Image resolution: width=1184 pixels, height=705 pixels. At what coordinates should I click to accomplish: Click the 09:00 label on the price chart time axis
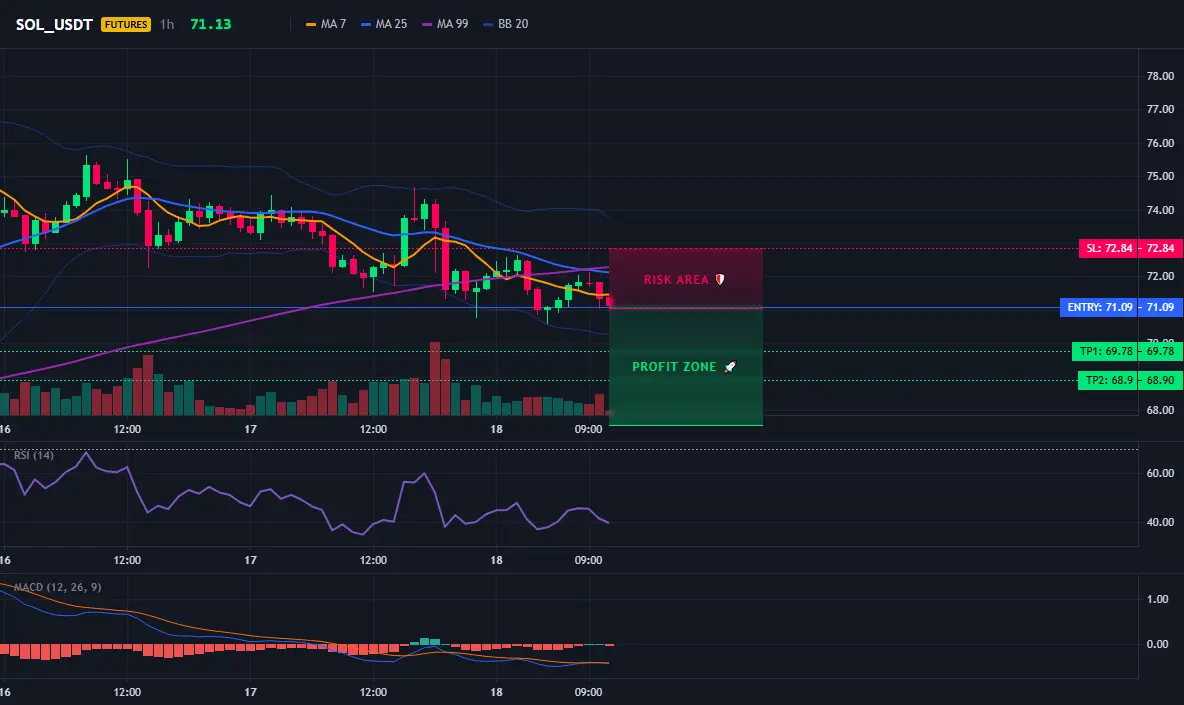pyautogui.click(x=588, y=429)
